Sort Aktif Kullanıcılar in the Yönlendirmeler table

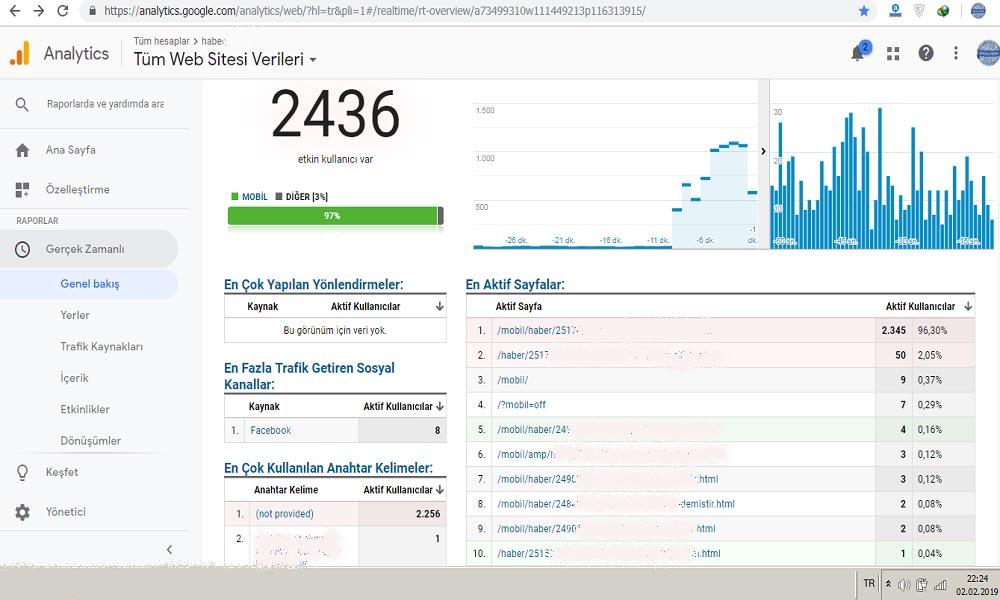coord(439,307)
